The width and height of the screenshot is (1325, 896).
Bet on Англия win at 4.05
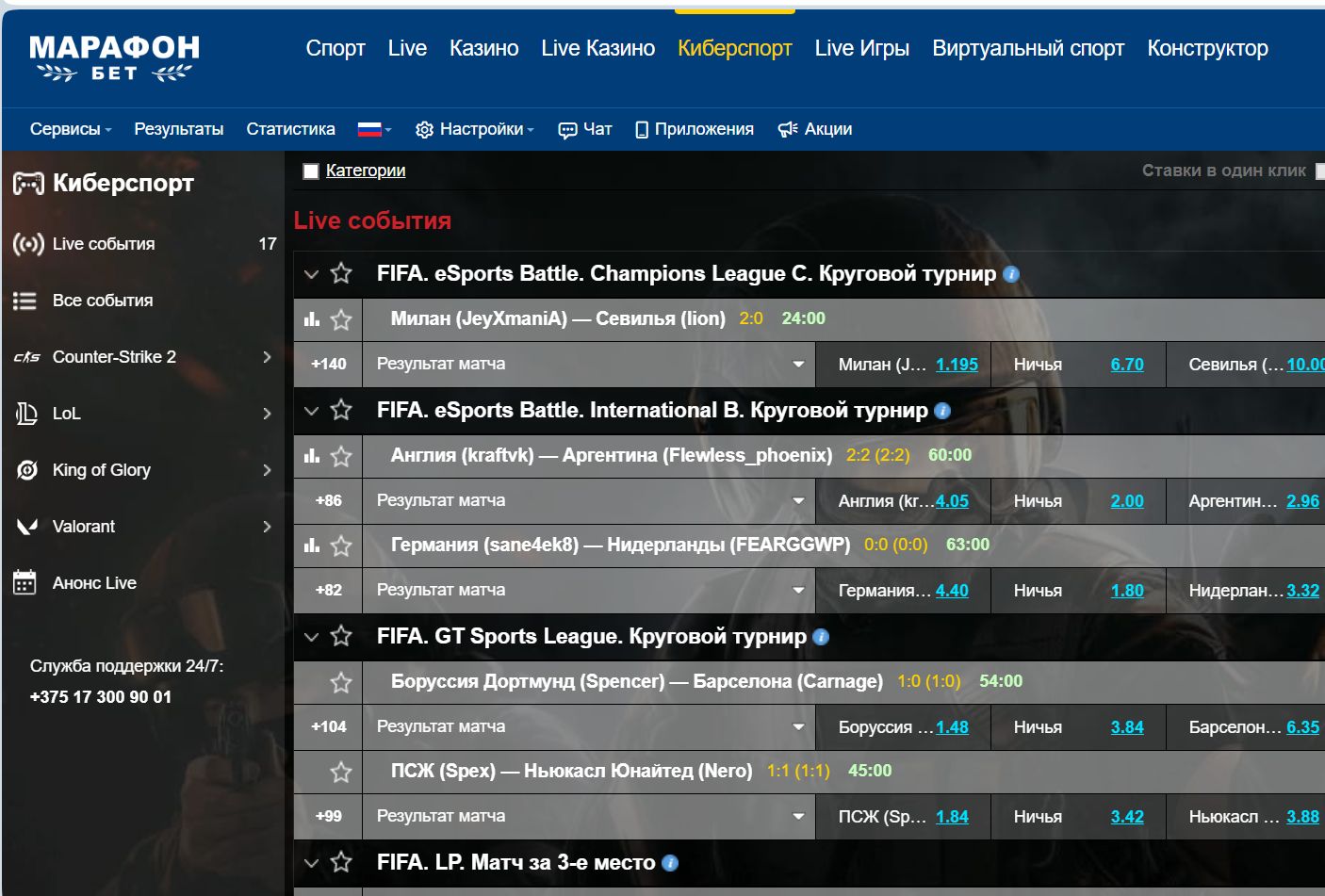952,501
